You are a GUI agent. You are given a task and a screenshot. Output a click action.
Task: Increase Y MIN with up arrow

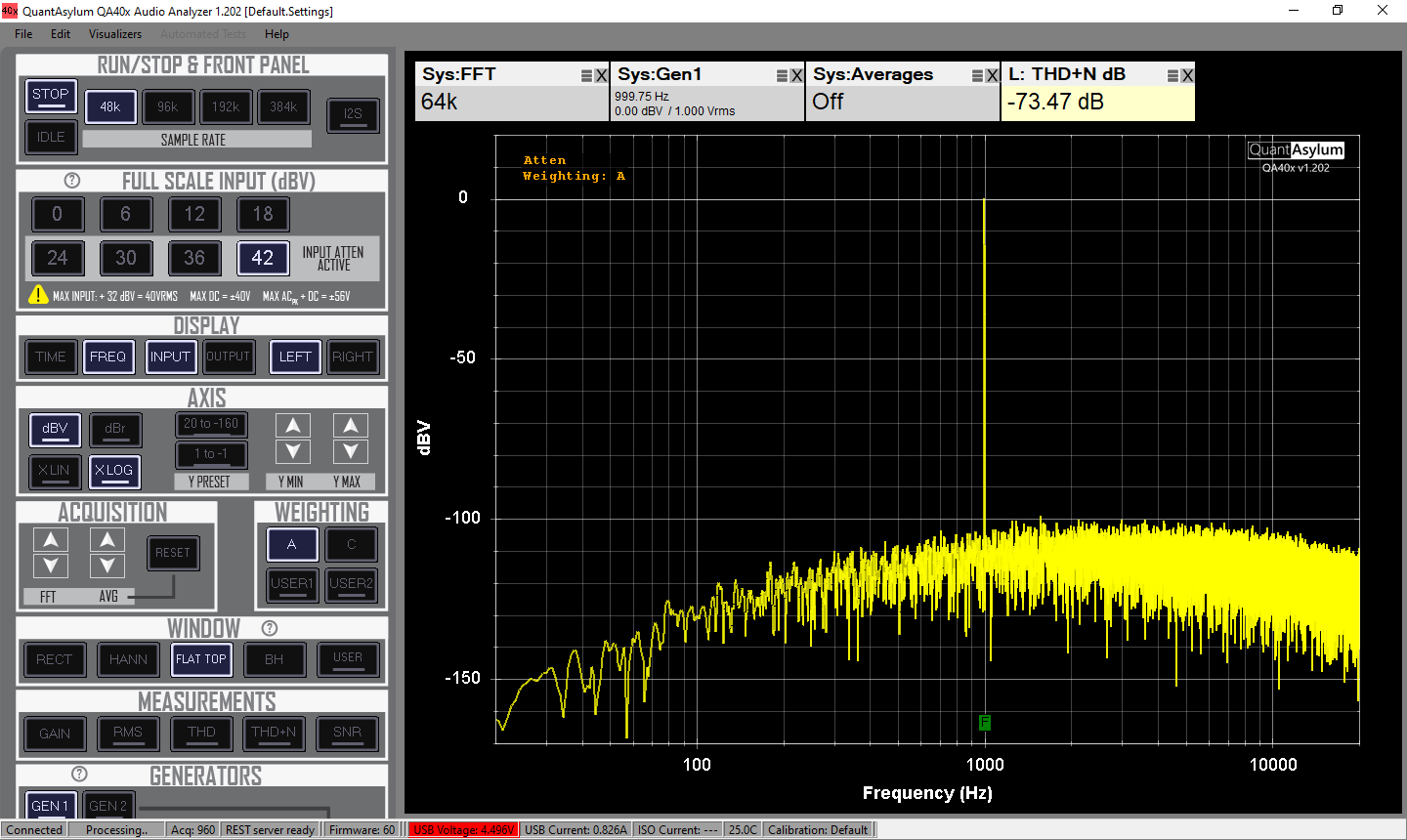click(293, 426)
